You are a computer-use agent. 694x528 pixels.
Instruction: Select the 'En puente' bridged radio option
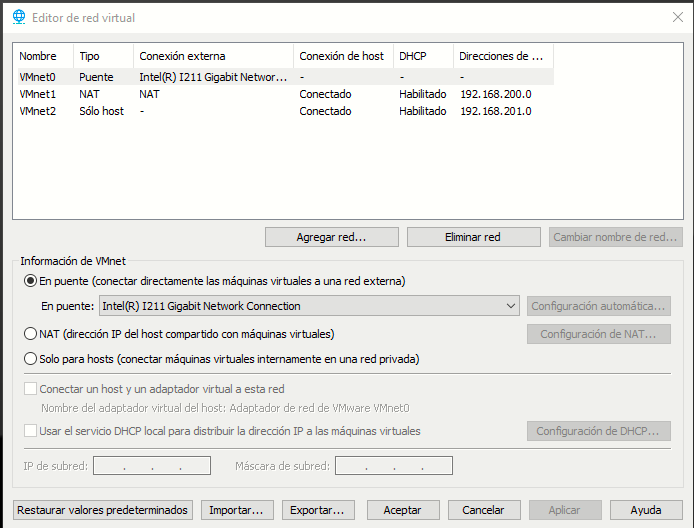click(x=30, y=281)
